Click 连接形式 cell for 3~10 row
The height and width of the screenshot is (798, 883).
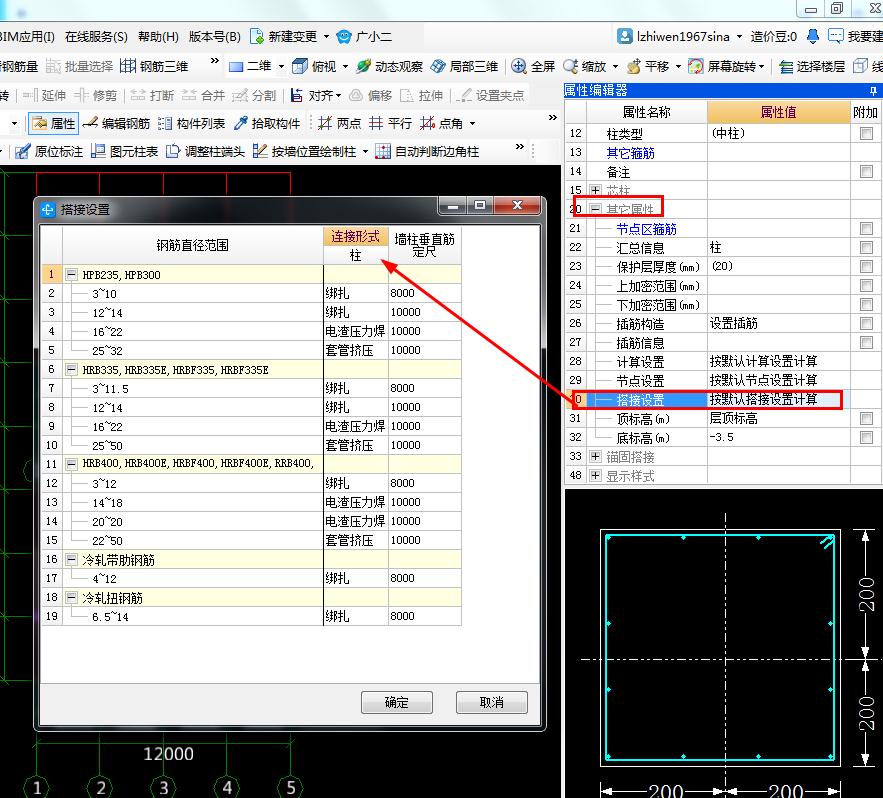coord(355,293)
